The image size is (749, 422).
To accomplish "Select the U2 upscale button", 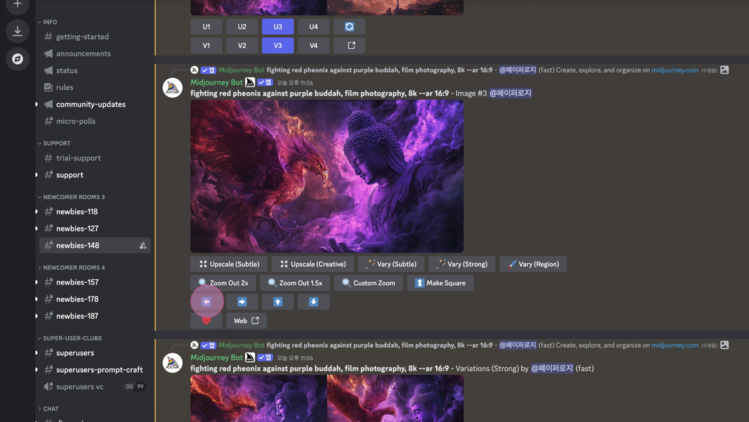I will click(x=242, y=27).
